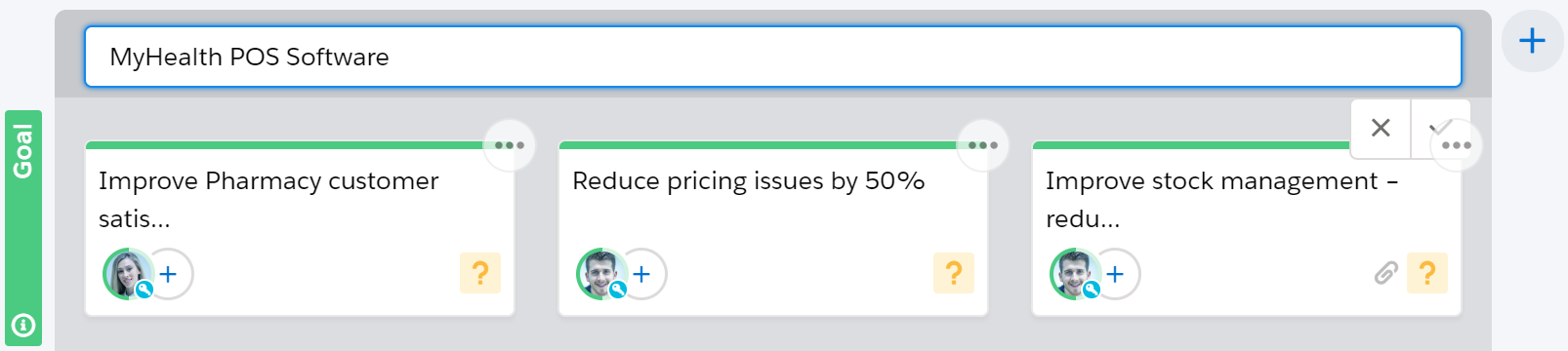Open more options on Reduce pricing card

pos(983,145)
